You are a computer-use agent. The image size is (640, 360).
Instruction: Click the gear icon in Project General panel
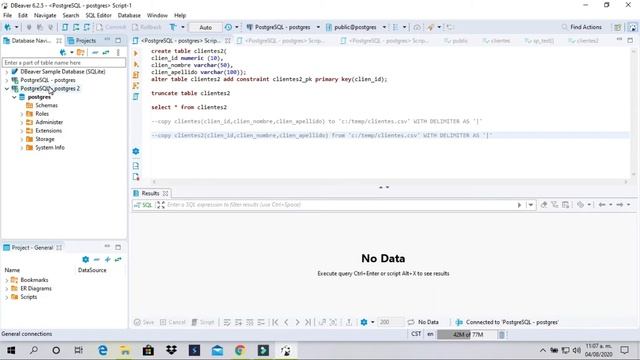[x=85, y=259]
